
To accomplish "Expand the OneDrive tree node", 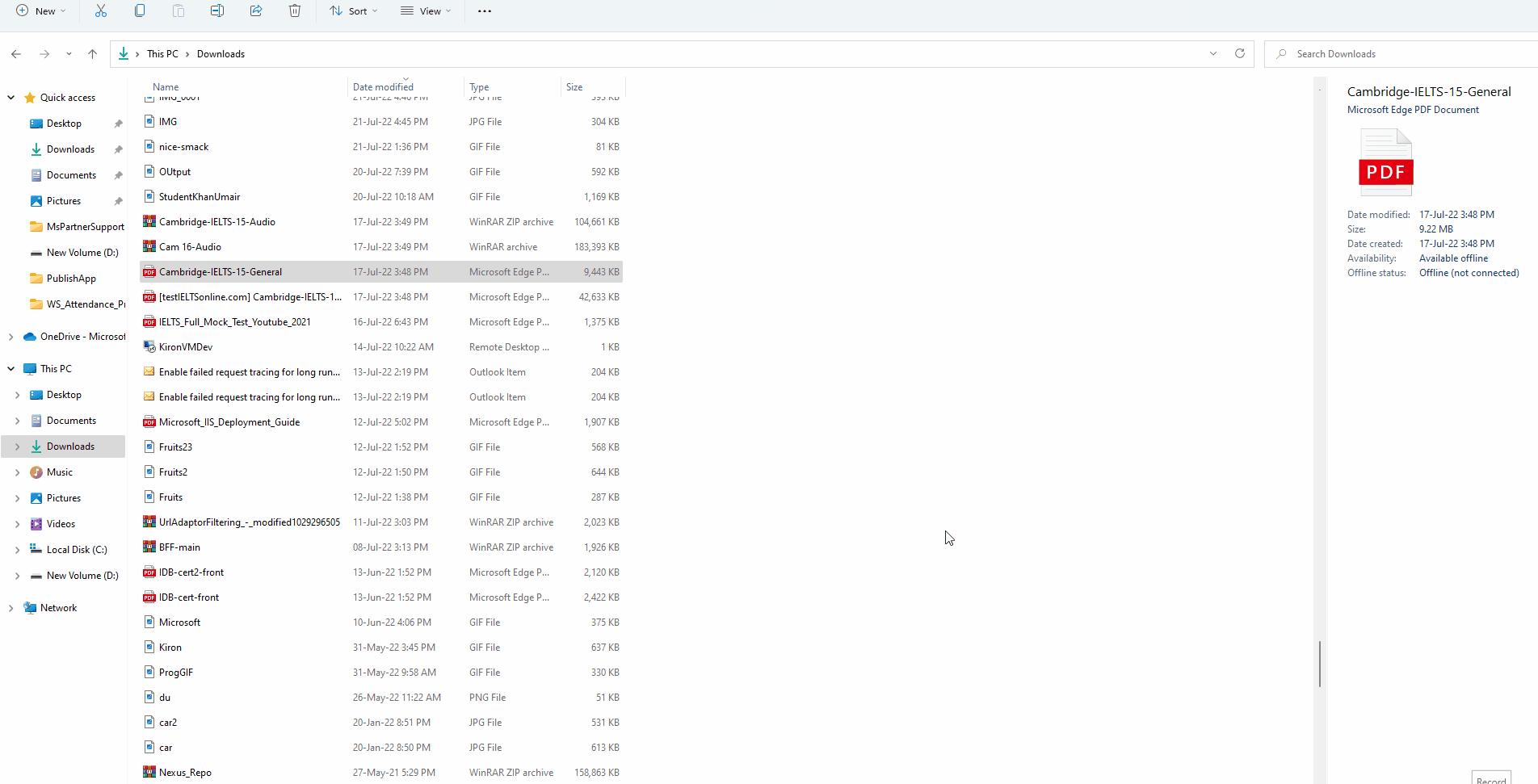I will coord(11,337).
